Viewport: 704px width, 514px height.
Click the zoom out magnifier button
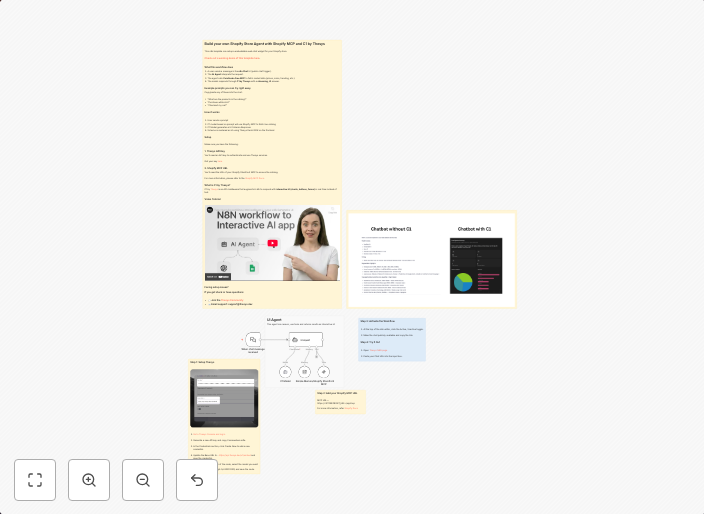(x=143, y=480)
